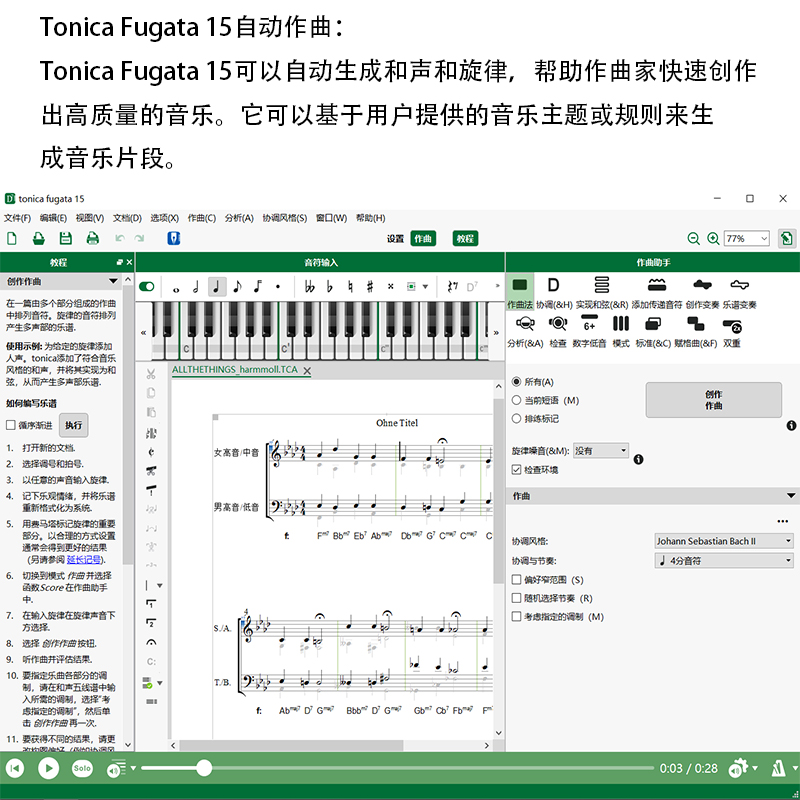Open 编辑(E) menu
The height and width of the screenshot is (800, 800).
(x=54, y=218)
